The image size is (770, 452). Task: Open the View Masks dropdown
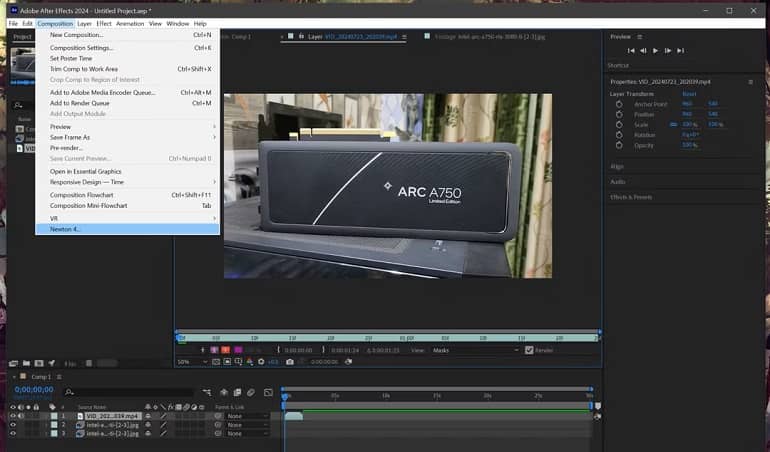tap(475, 350)
